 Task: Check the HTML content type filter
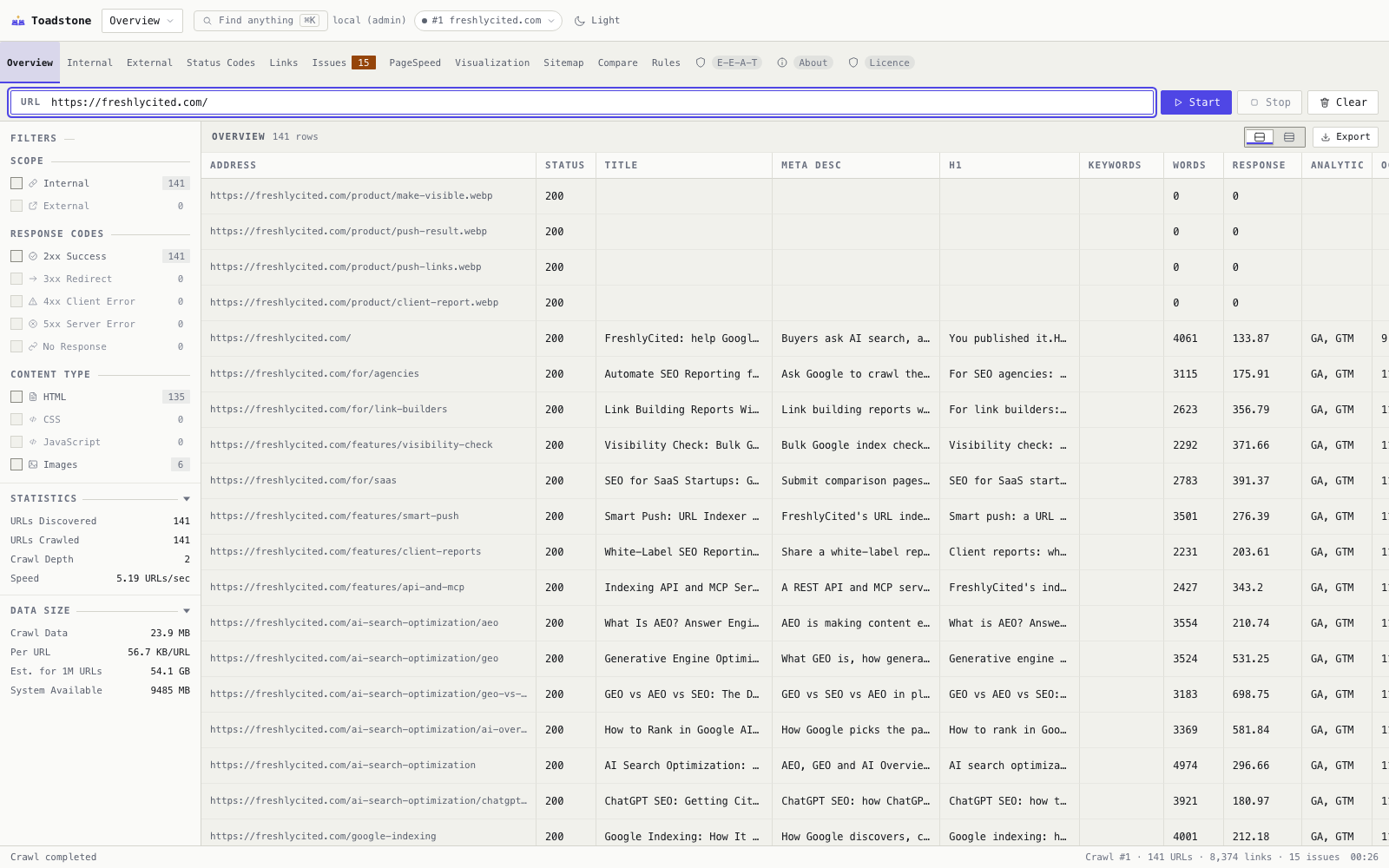pyautogui.click(x=16, y=397)
